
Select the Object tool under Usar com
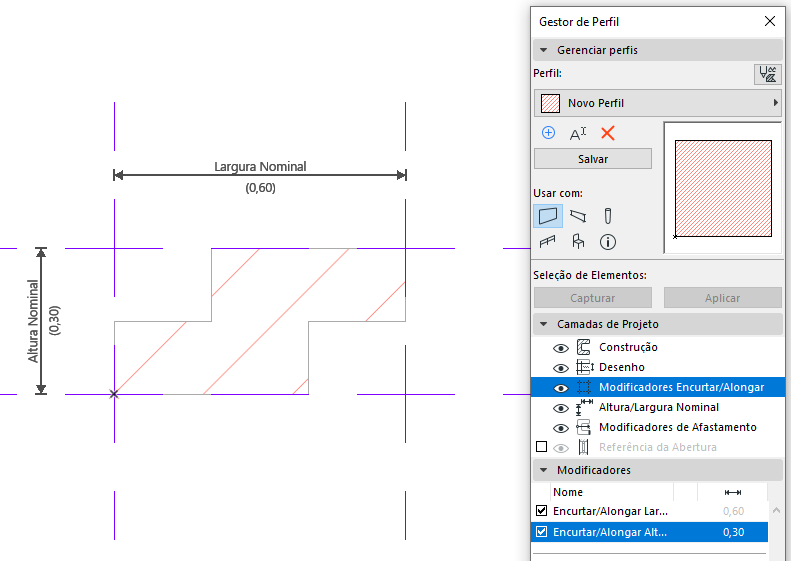pos(578,242)
